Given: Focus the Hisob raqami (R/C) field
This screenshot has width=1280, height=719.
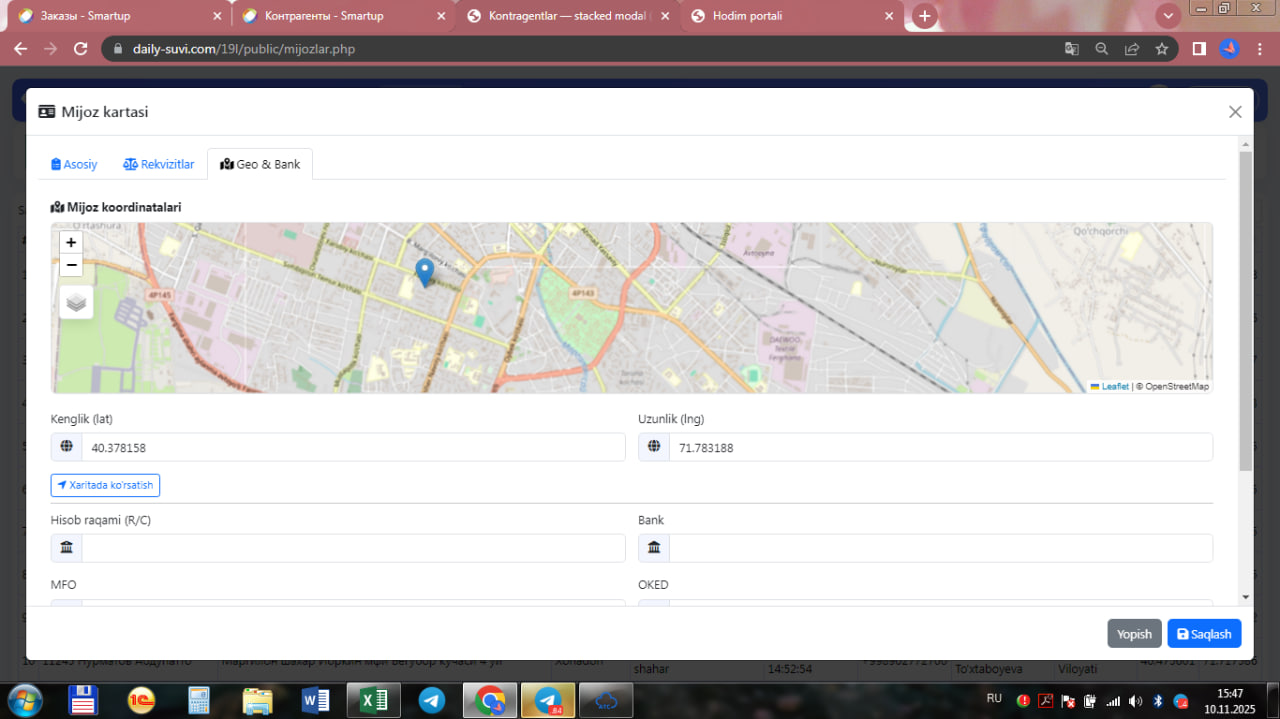Looking at the screenshot, I should click(x=352, y=548).
